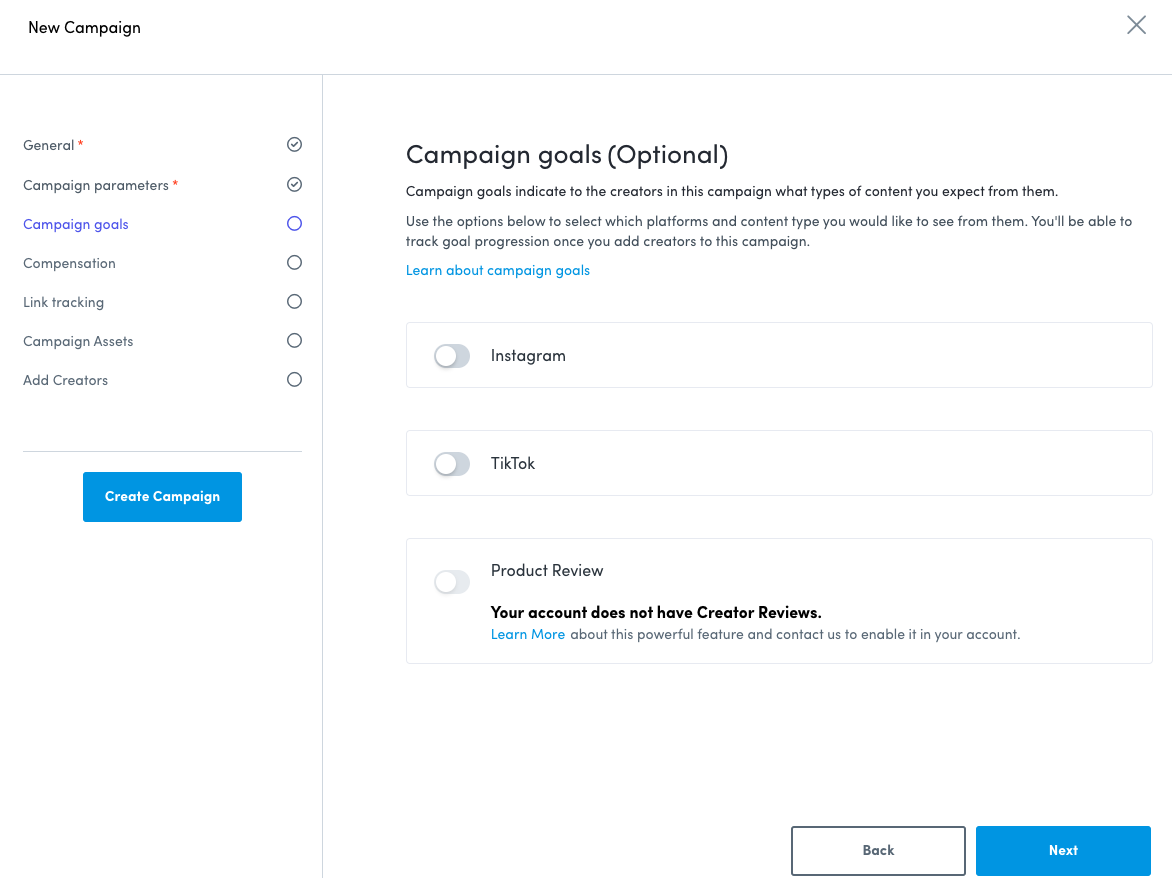Click the Campaign goals step circle icon
Screen dimensions: 1172x878
tap(294, 224)
